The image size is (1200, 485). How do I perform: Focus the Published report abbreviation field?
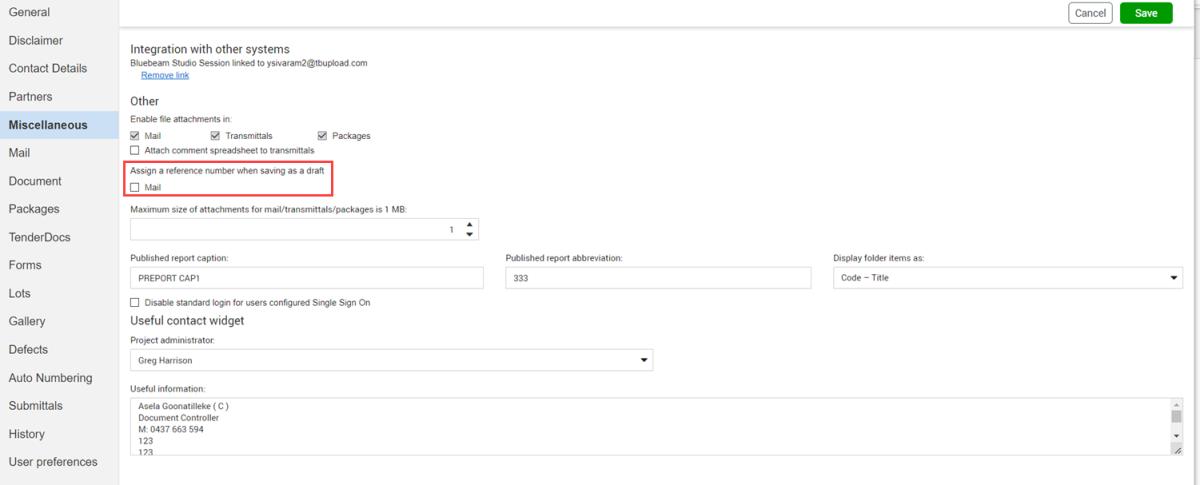tap(658, 278)
